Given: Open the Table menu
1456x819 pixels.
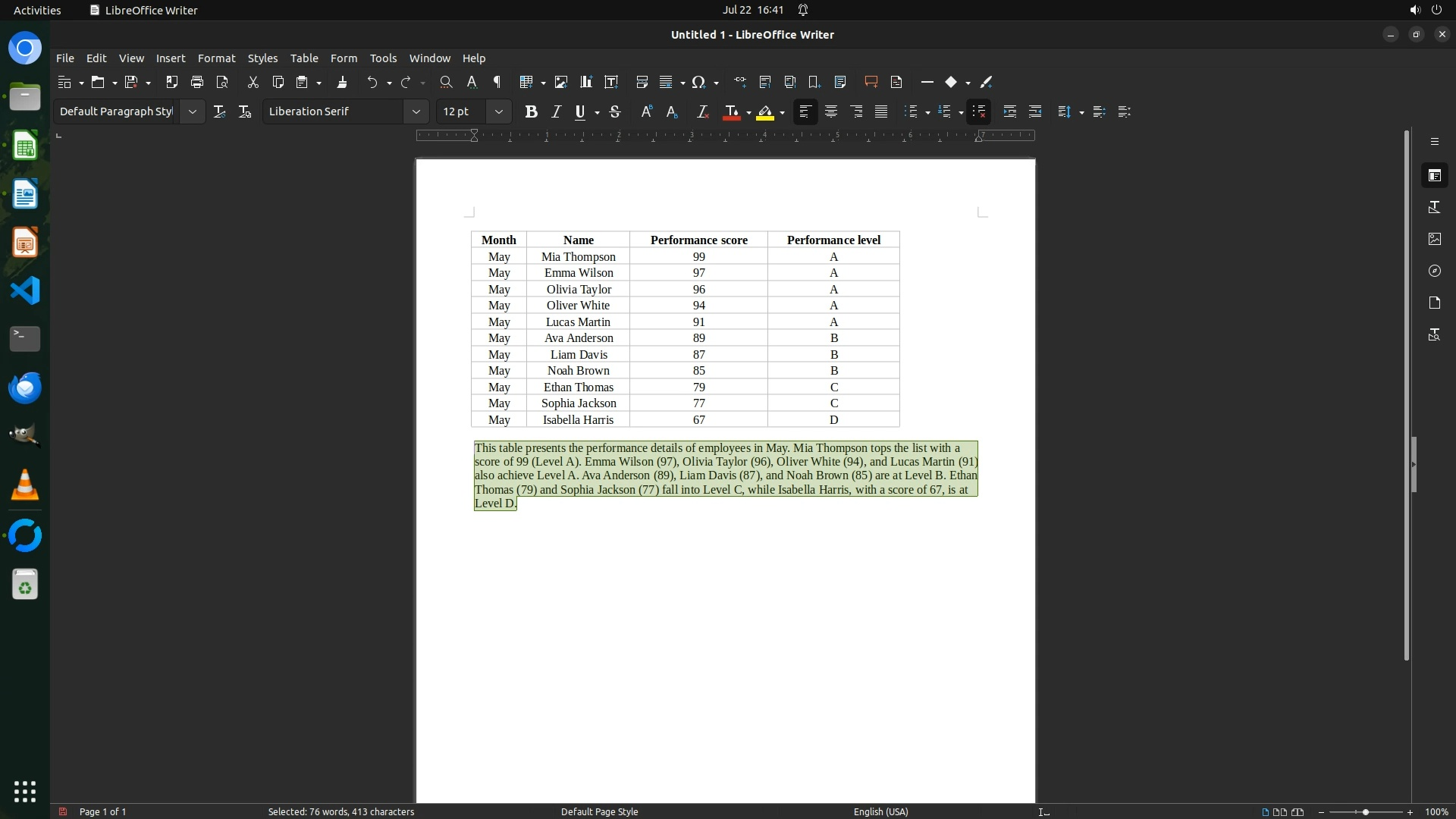Looking at the screenshot, I should tap(304, 58).
